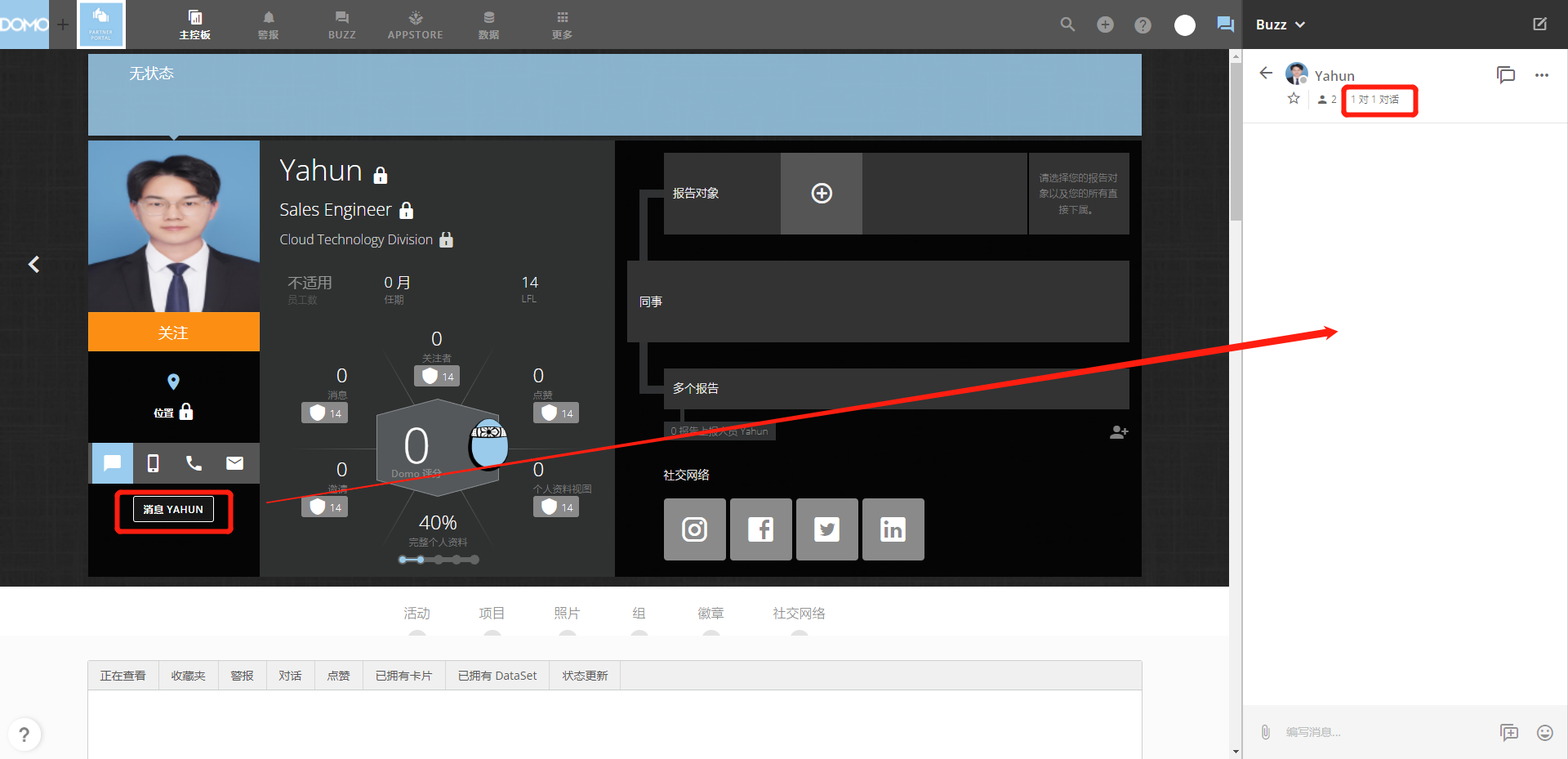Select the mobile phone contact icon
Screen dimensions: 1568x759
coord(153,463)
